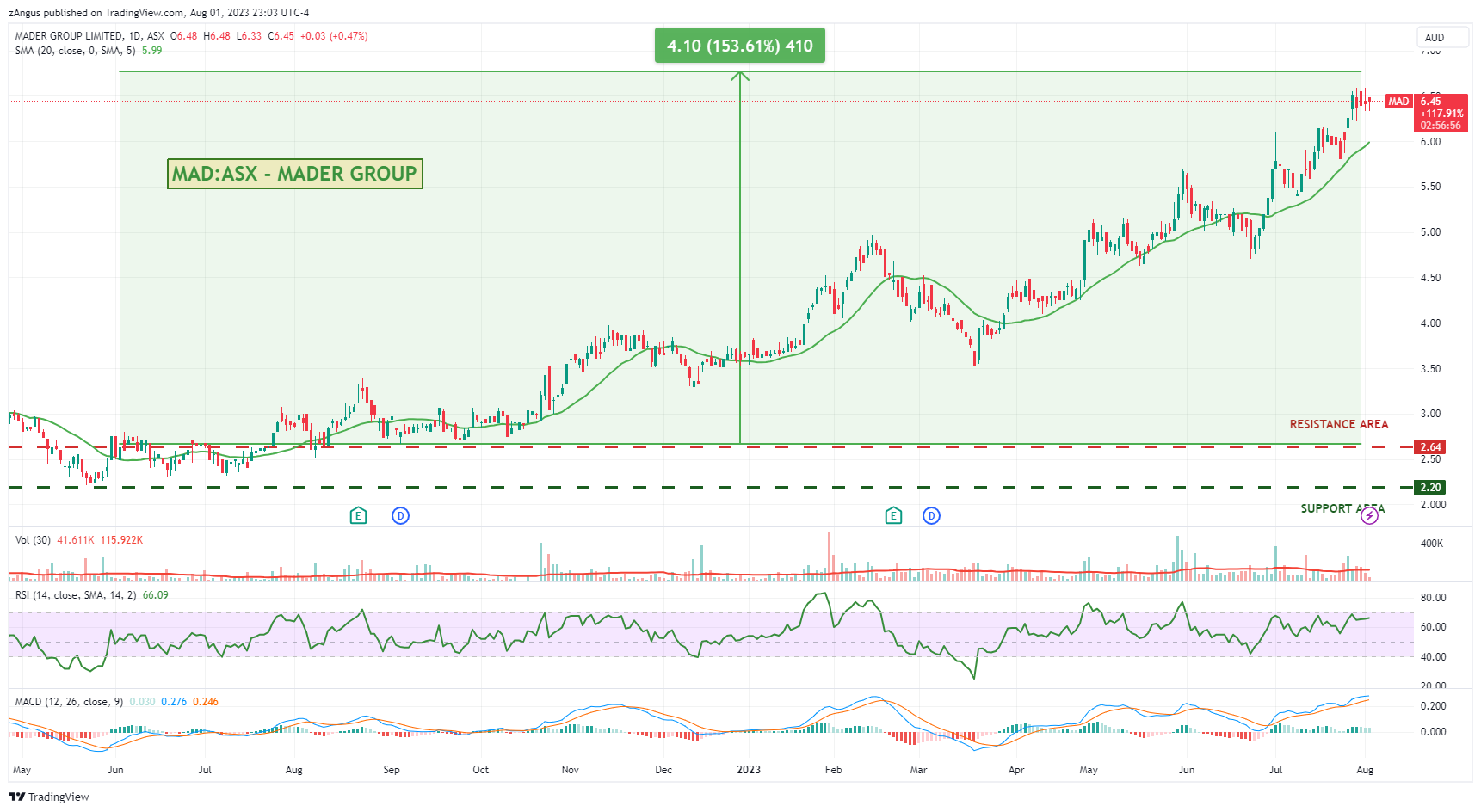The image size is (1481, 812).
Task: Click the 66.09 RSI value readout
Action: pyautogui.click(x=156, y=595)
